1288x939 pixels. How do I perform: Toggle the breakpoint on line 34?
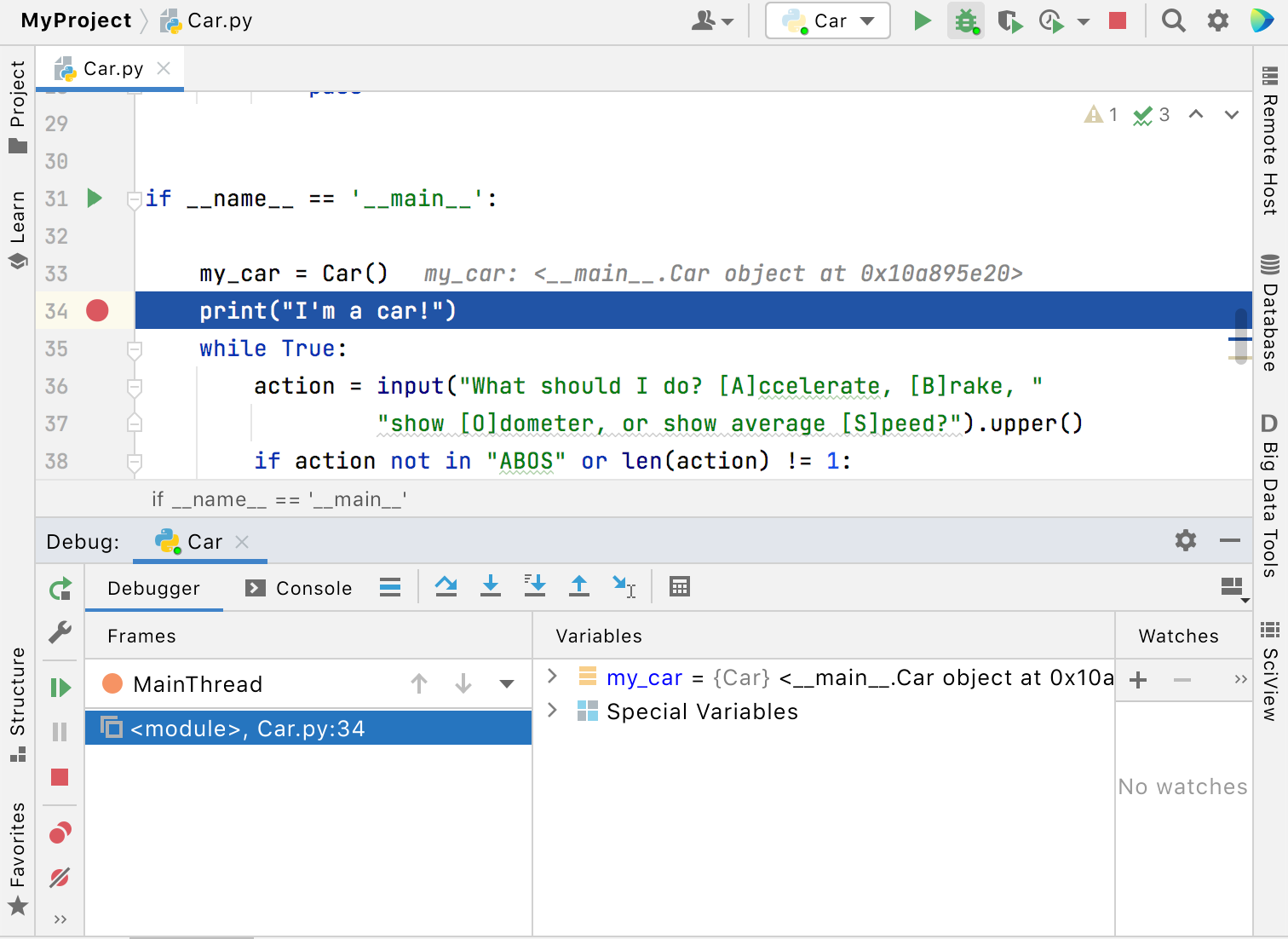coord(97,310)
